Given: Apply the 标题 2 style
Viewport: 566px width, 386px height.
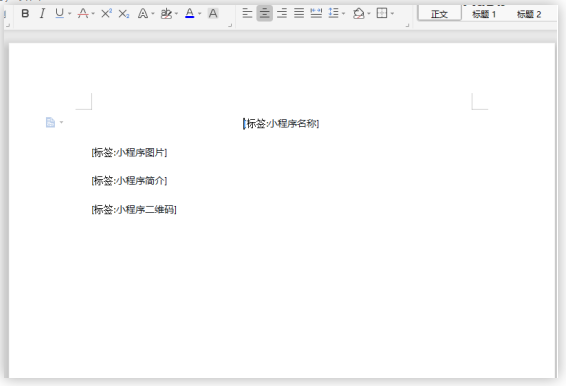Looking at the screenshot, I should coord(529,14).
